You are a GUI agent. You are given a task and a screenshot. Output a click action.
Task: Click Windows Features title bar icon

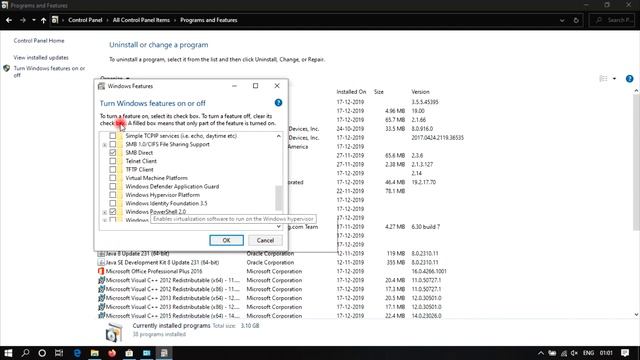click(x=101, y=86)
